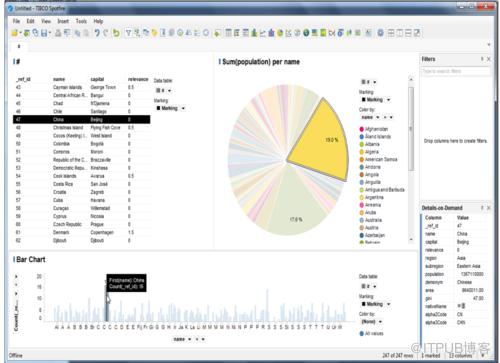Click the grey Redo arrow icon
500x363 pixels.
point(106,33)
